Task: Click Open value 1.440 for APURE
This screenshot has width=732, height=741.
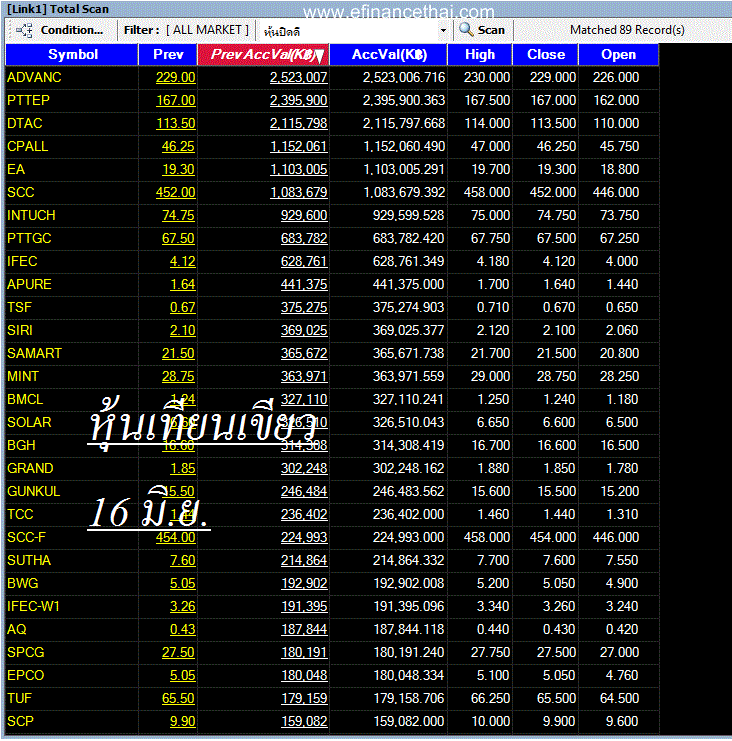Action: [x=622, y=284]
